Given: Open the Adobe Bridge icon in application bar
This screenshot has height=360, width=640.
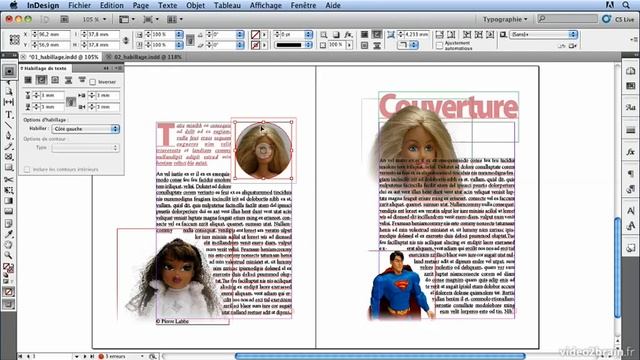Looking at the screenshot, I should 64,19.
